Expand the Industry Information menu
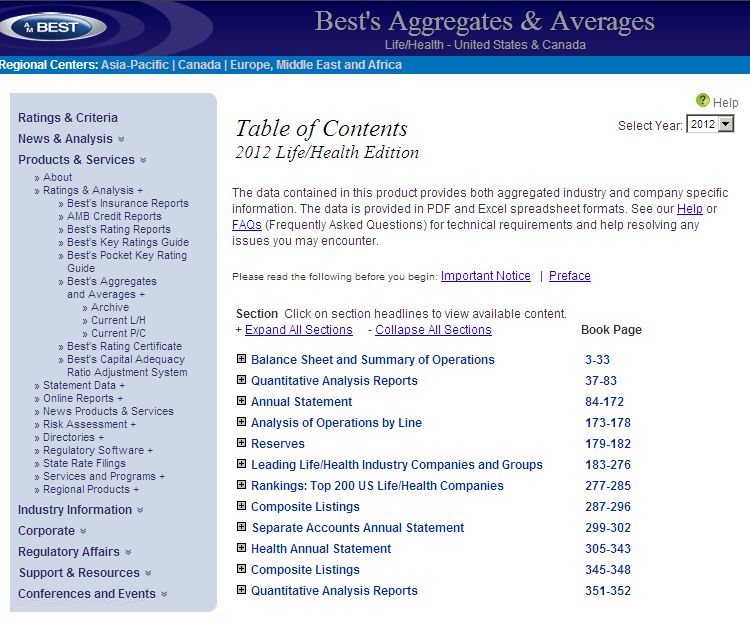 81,510
